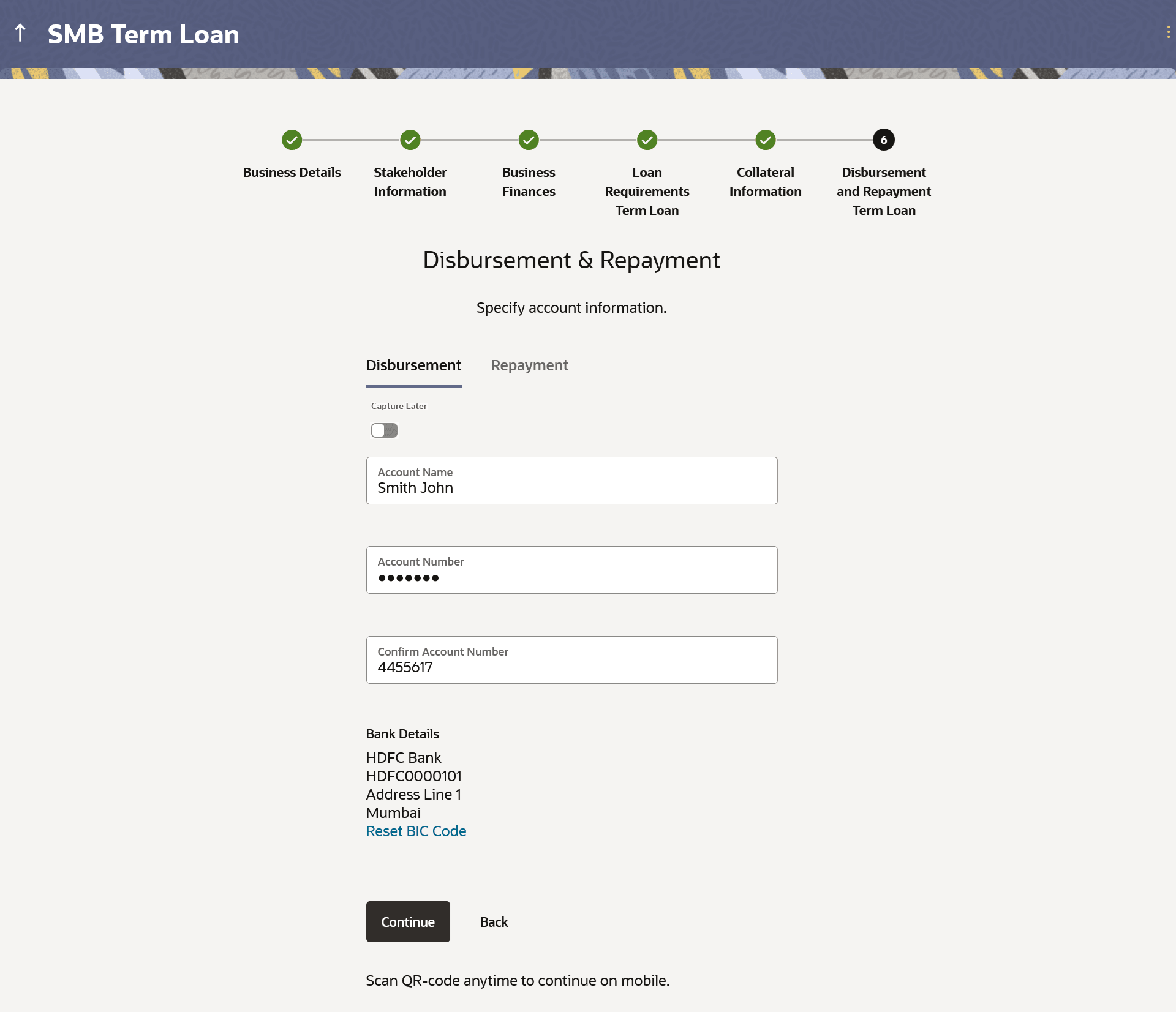The height and width of the screenshot is (1012, 1176).
Task: Switch to the Repayment tab
Action: pos(529,365)
